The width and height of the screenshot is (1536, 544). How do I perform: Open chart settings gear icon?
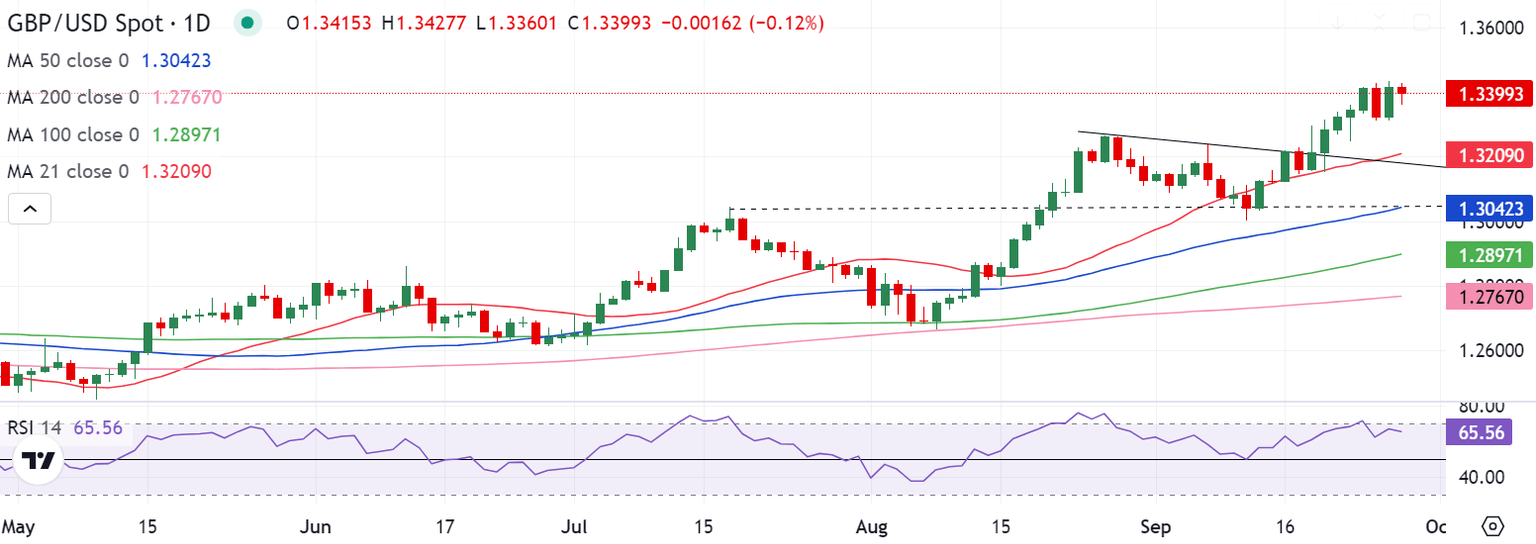[x=1493, y=526]
